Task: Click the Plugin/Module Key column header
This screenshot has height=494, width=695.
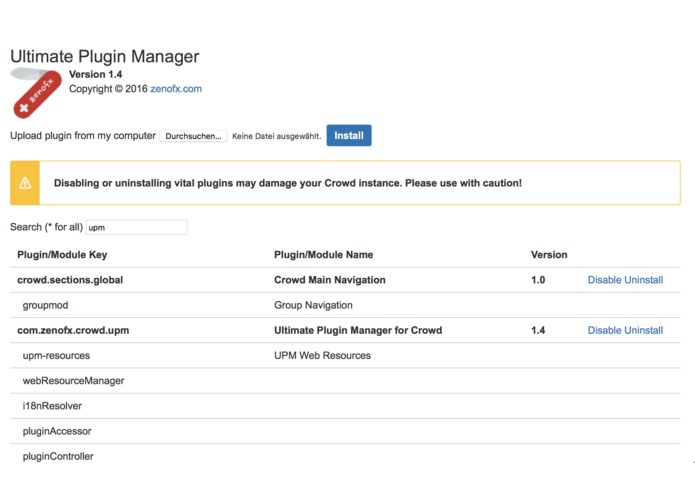Action: (x=62, y=255)
